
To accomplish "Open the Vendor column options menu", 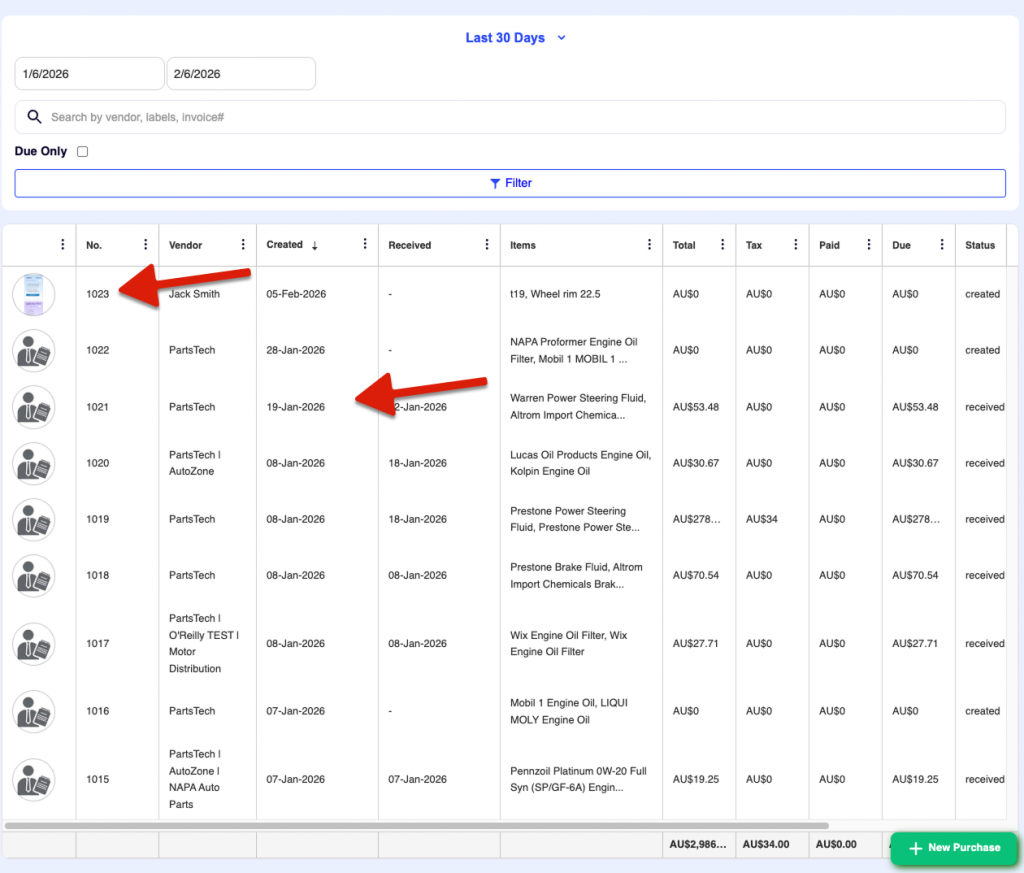I will pyautogui.click(x=243, y=245).
